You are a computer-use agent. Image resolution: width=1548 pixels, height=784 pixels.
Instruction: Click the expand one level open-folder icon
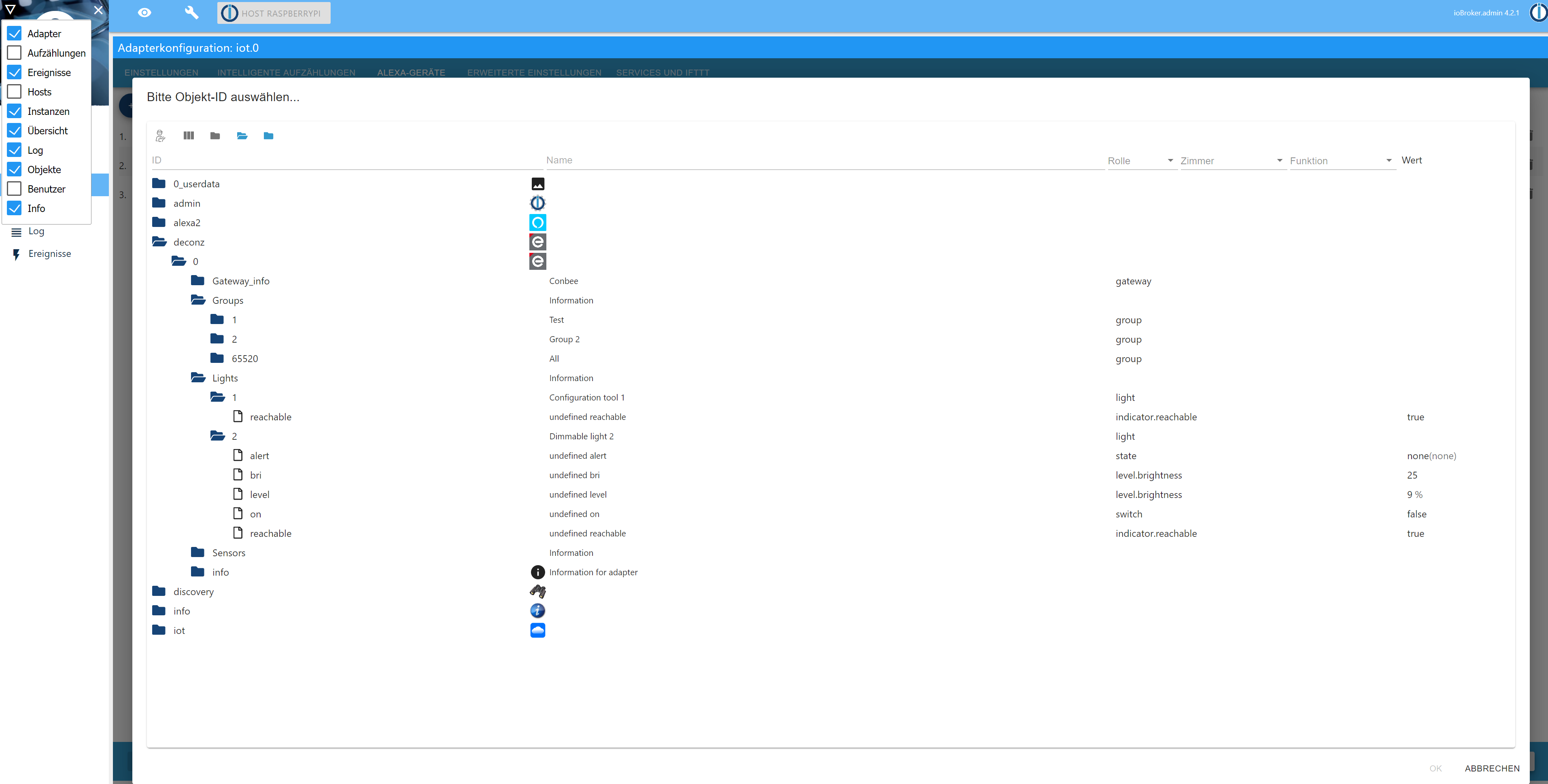point(242,136)
